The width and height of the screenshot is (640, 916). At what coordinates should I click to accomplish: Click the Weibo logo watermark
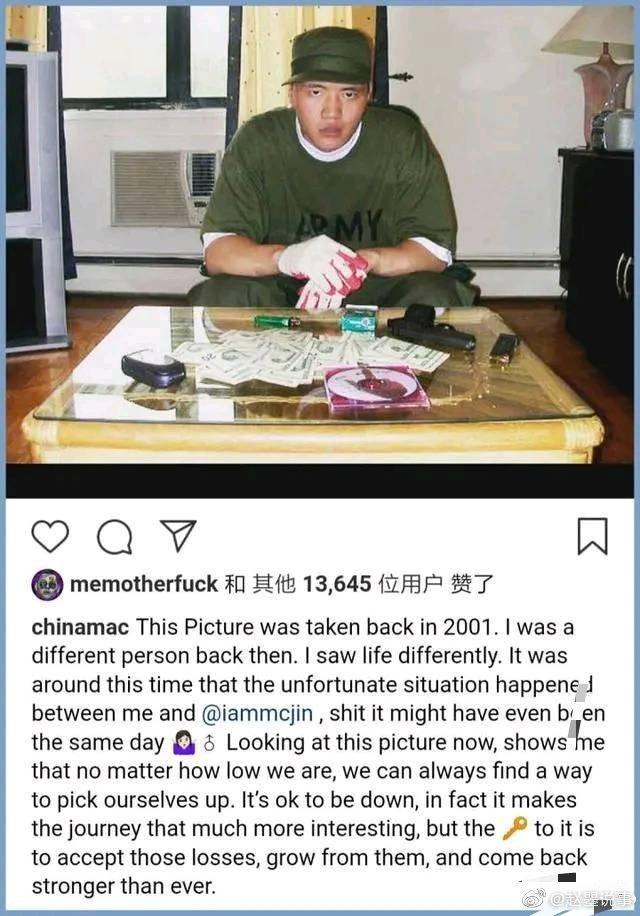click(x=534, y=900)
